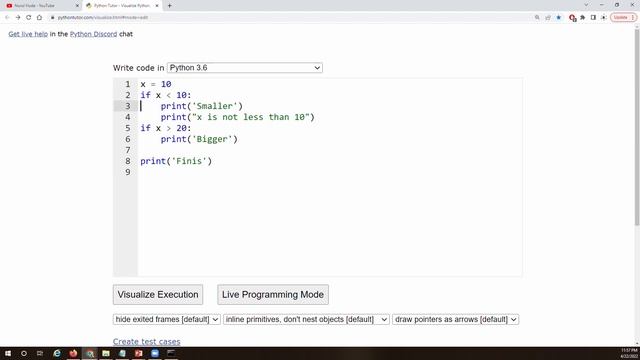The height and width of the screenshot is (360, 640).
Task: Launch Internet Explorer from taskbar
Action: pos(57,353)
